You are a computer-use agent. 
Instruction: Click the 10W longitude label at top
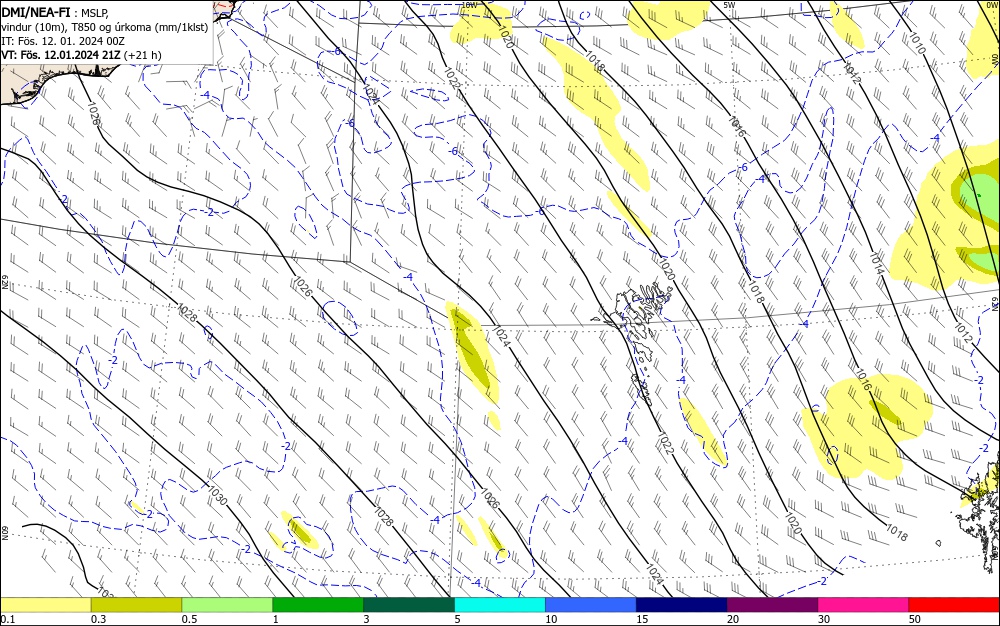coord(470,4)
